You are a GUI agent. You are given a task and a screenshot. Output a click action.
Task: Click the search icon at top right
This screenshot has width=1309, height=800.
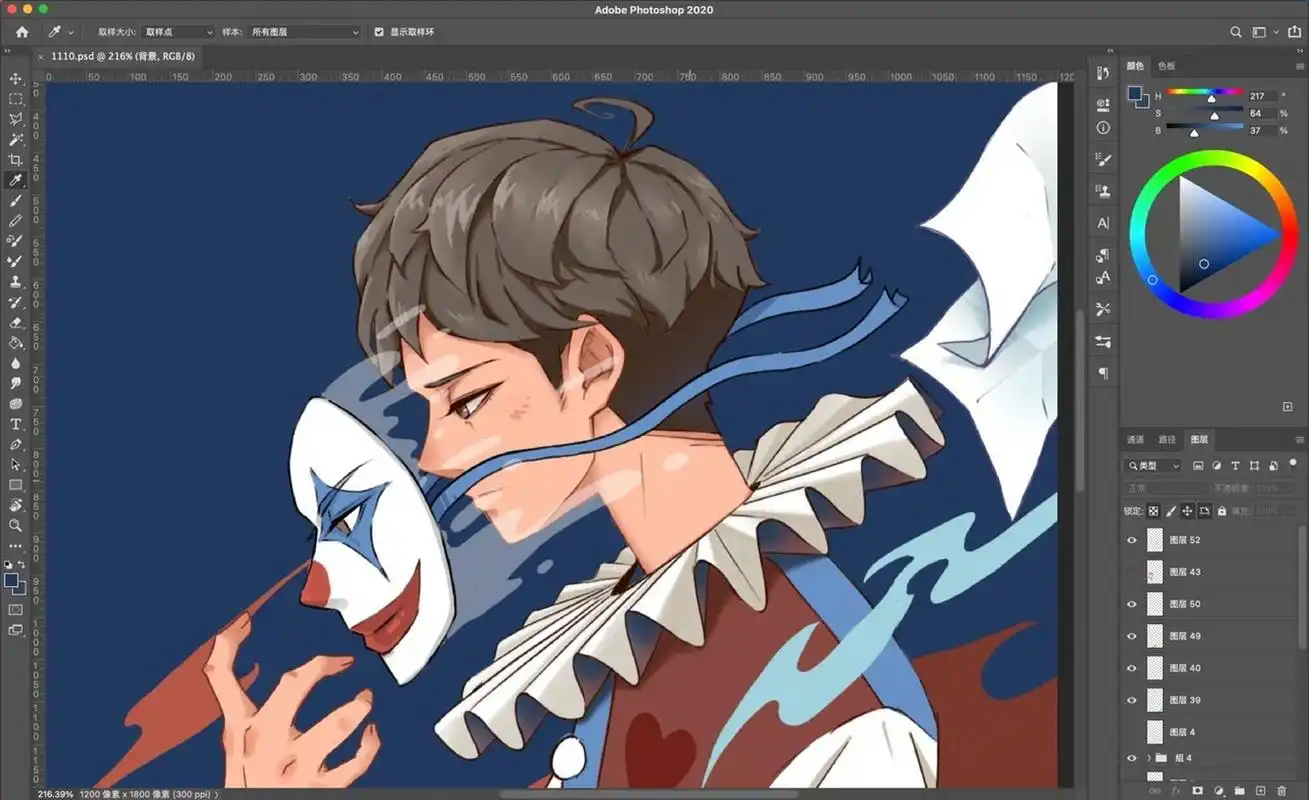(1236, 32)
